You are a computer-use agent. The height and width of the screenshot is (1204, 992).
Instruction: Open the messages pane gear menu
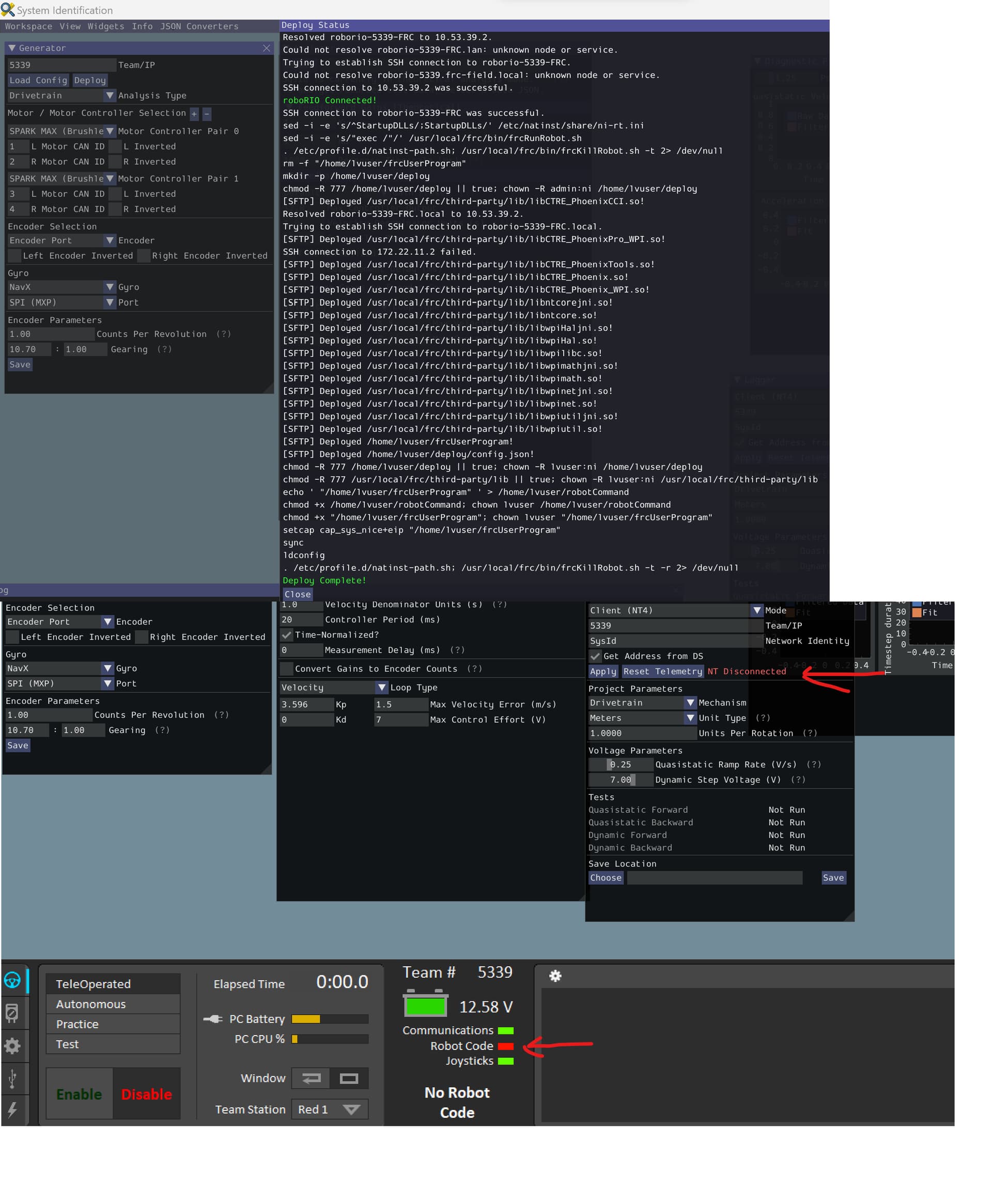click(x=555, y=976)
